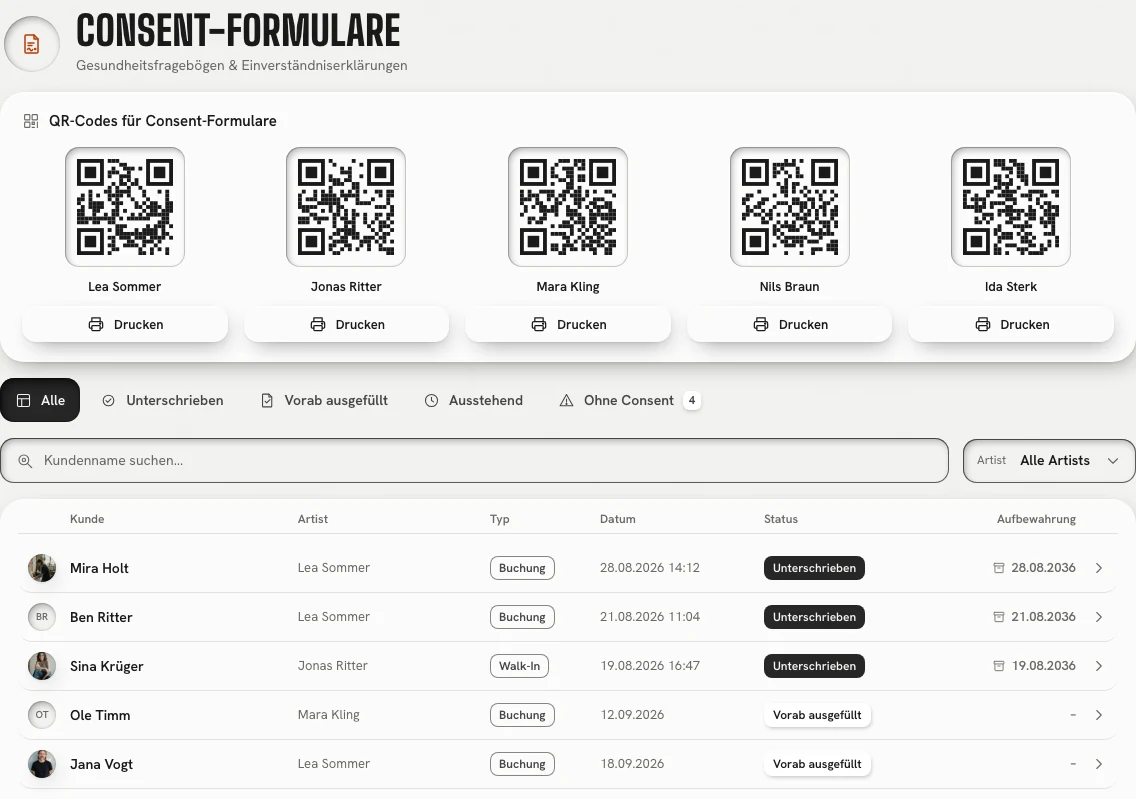Click the Datum column header
Viewport: 1136px width, 799px height.
tap(618, 519)
